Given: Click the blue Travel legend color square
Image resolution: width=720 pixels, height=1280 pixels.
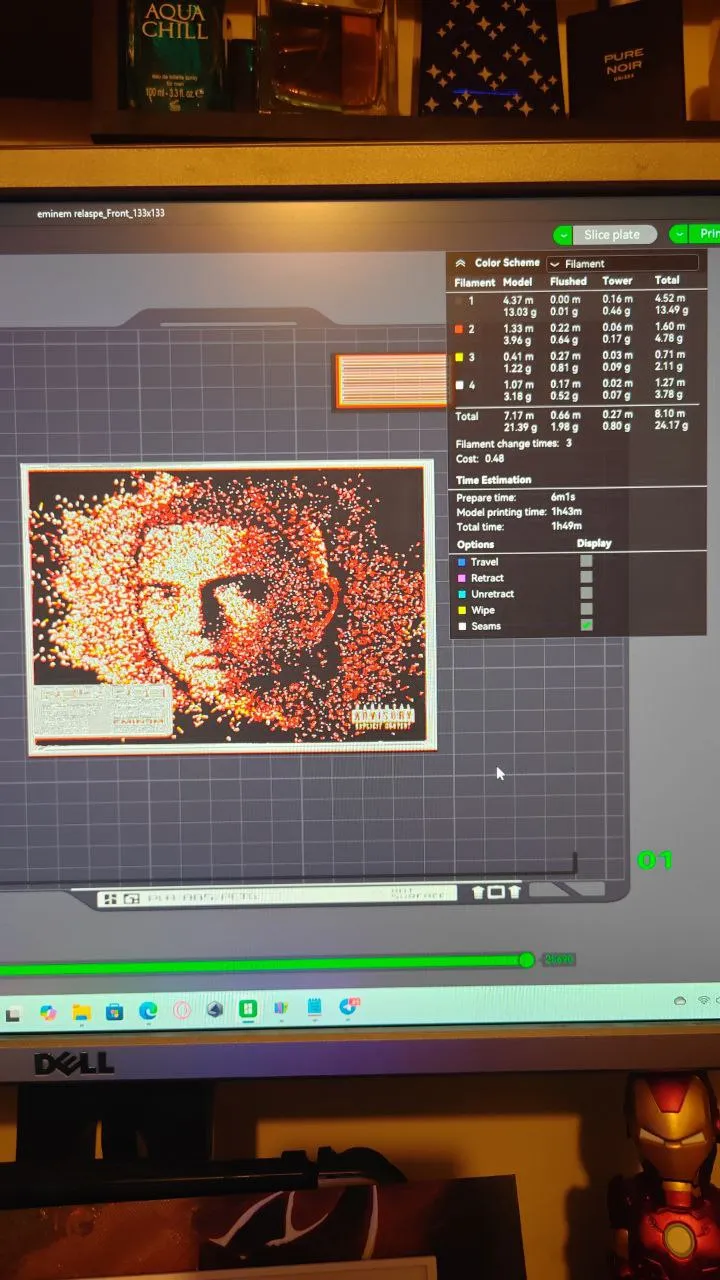Looking at the screenshot, I should coord(461,562).
